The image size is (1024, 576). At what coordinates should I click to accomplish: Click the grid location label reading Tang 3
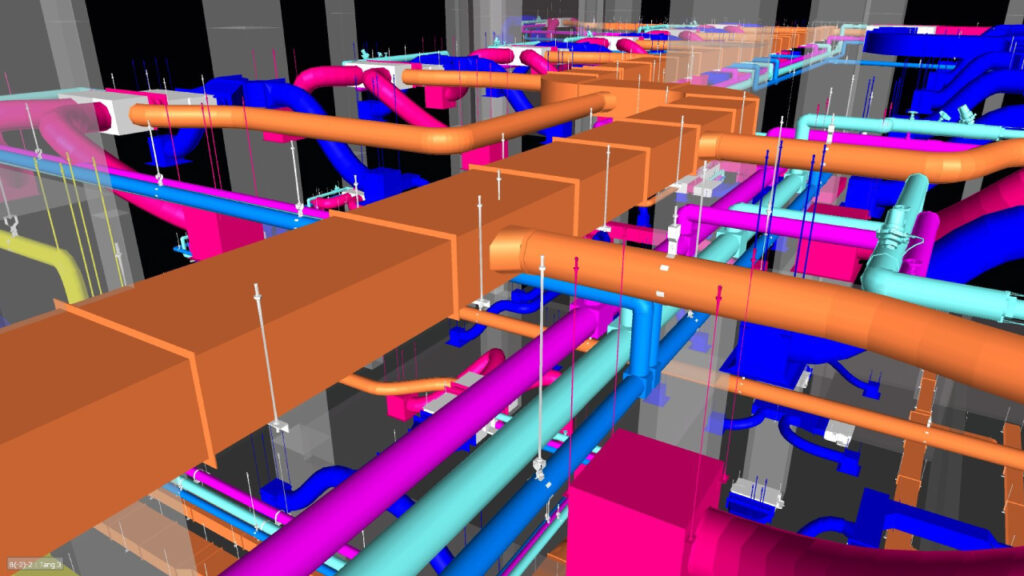tap(50, 566)
